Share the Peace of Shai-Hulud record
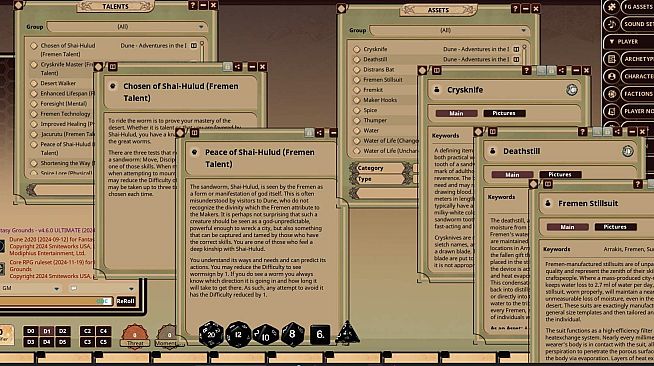 point(319,133)
